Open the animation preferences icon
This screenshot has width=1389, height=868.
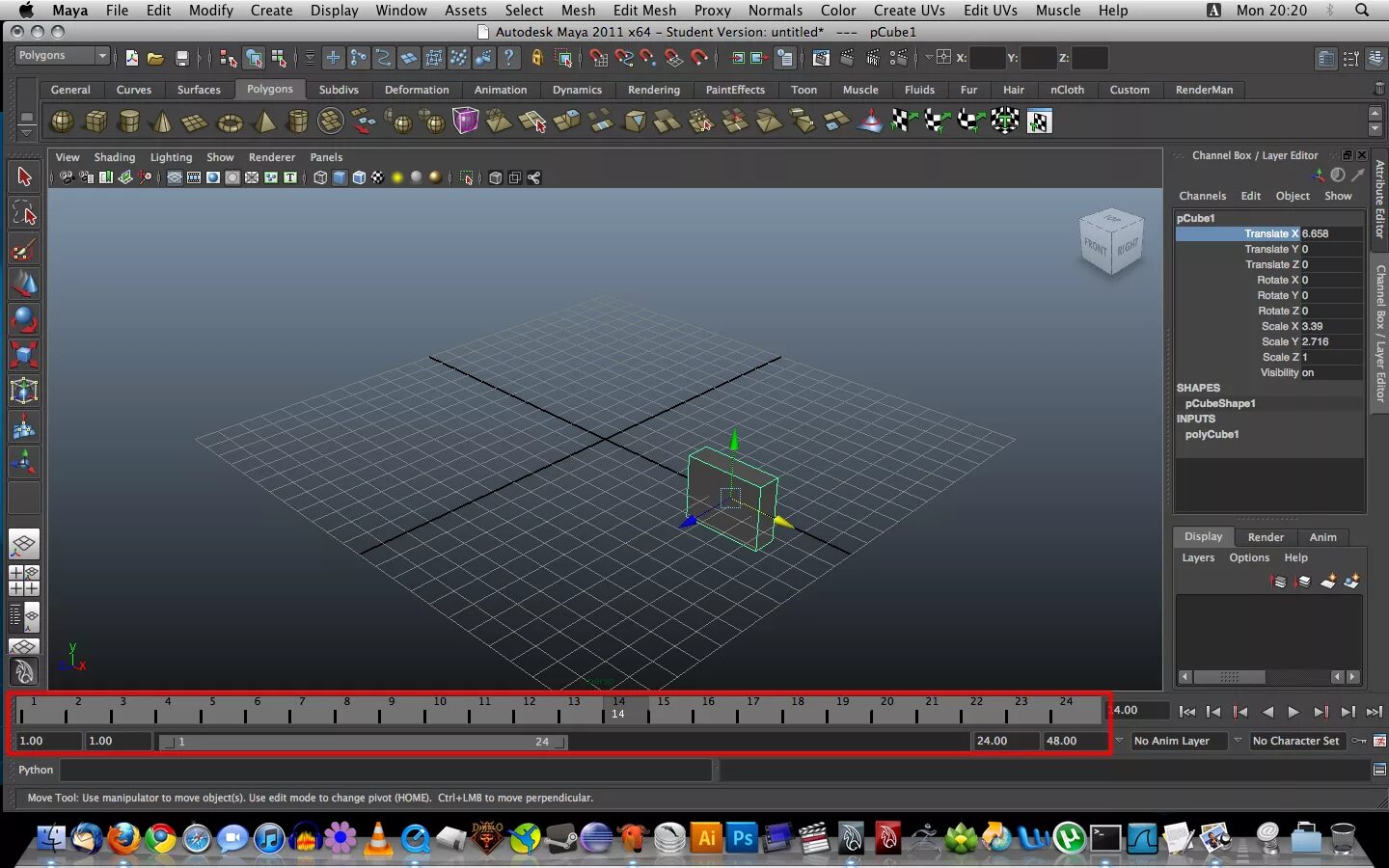pyautogui.click(x=1380, y=741)
